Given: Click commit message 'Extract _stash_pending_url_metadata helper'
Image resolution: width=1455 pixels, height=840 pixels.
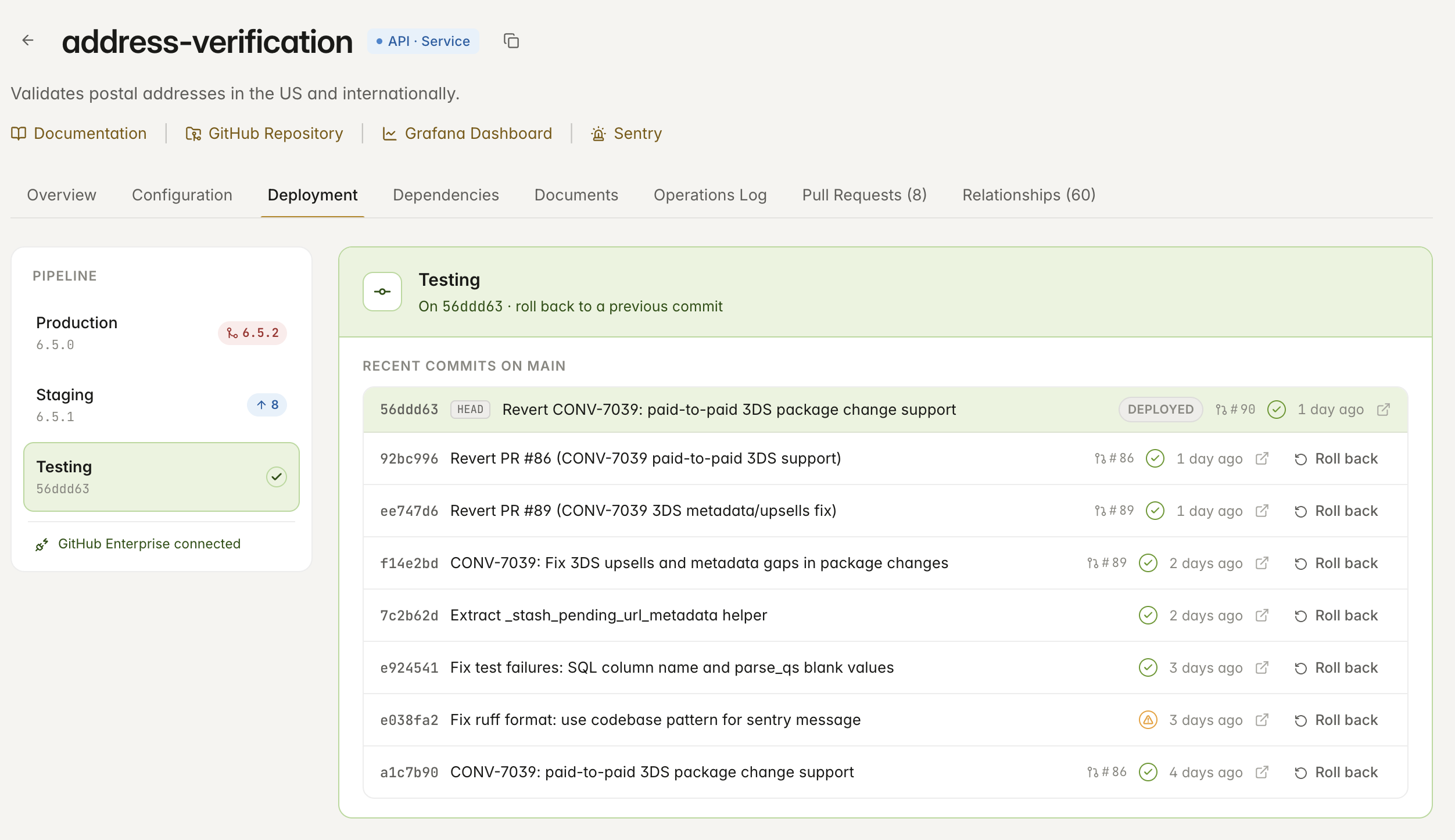Looking at the screenshot, I should 608,615.
